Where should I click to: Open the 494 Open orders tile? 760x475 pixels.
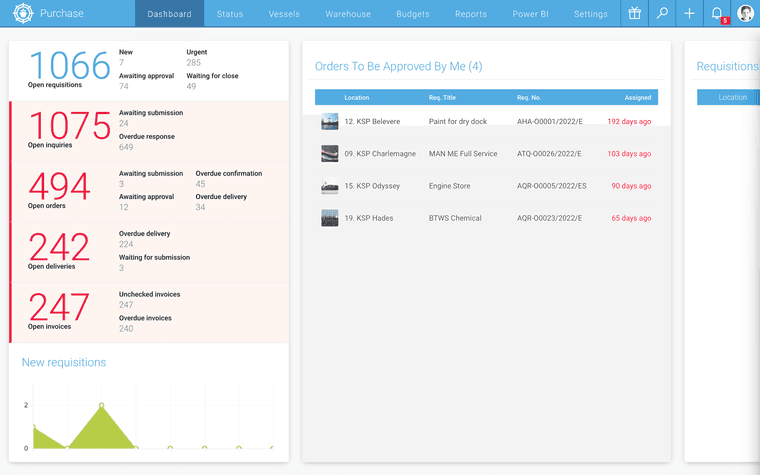(59, 187)
